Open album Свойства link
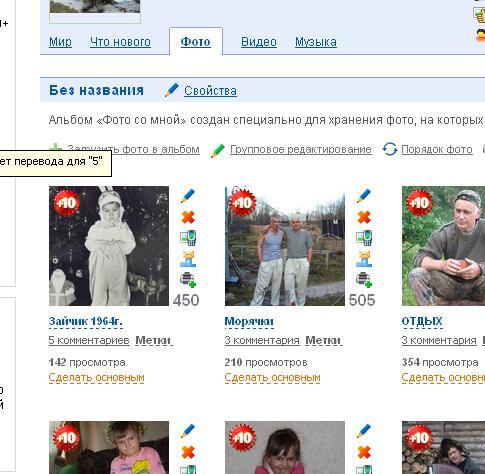 tap(210, 91)
